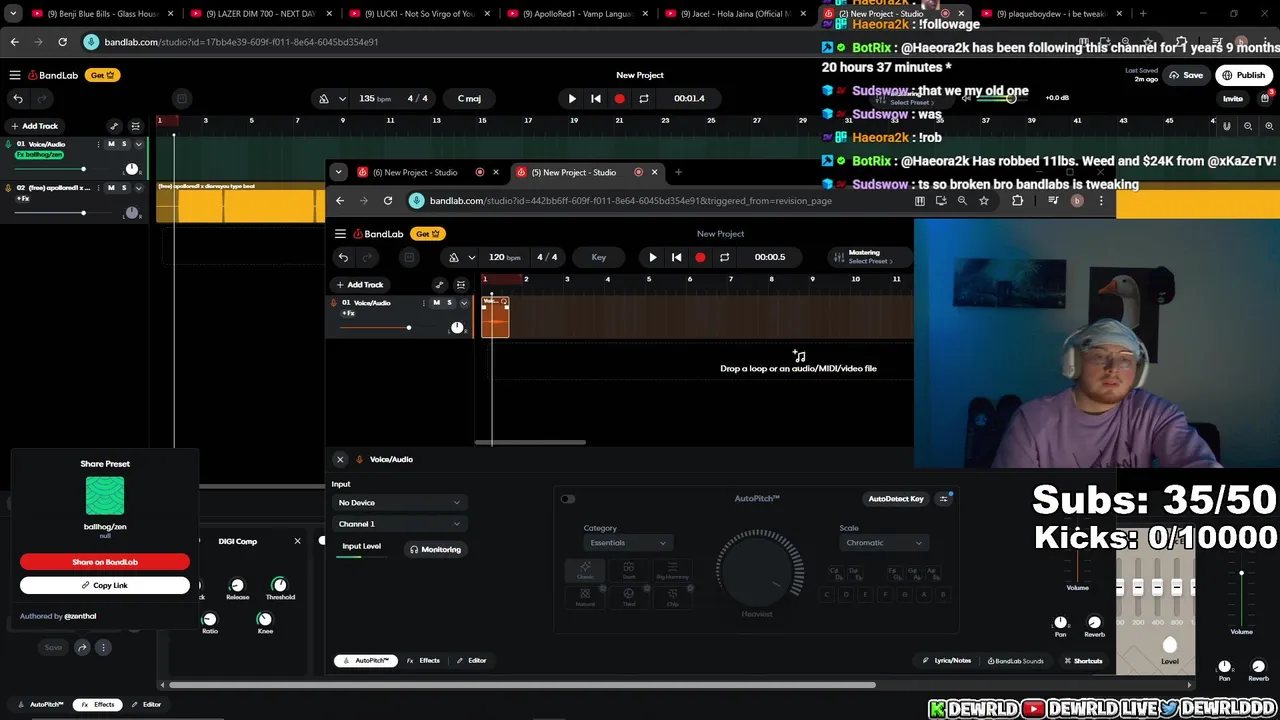This screenshot has height=720, width=1280.
Task: Select the Big Harmony AutoPitch effect
Action: click(672, 570)
